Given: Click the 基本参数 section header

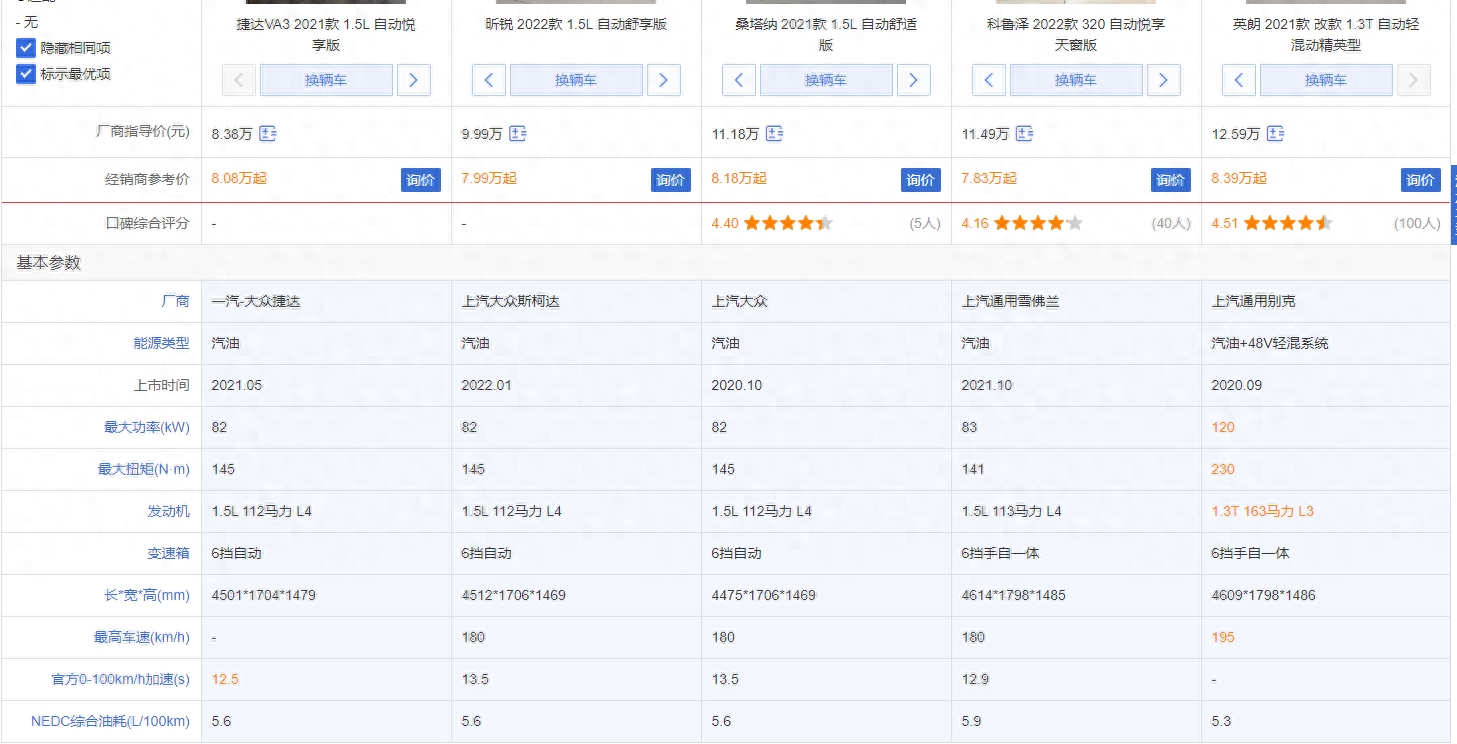Looking at the screenshot, I should pos(48,263).
